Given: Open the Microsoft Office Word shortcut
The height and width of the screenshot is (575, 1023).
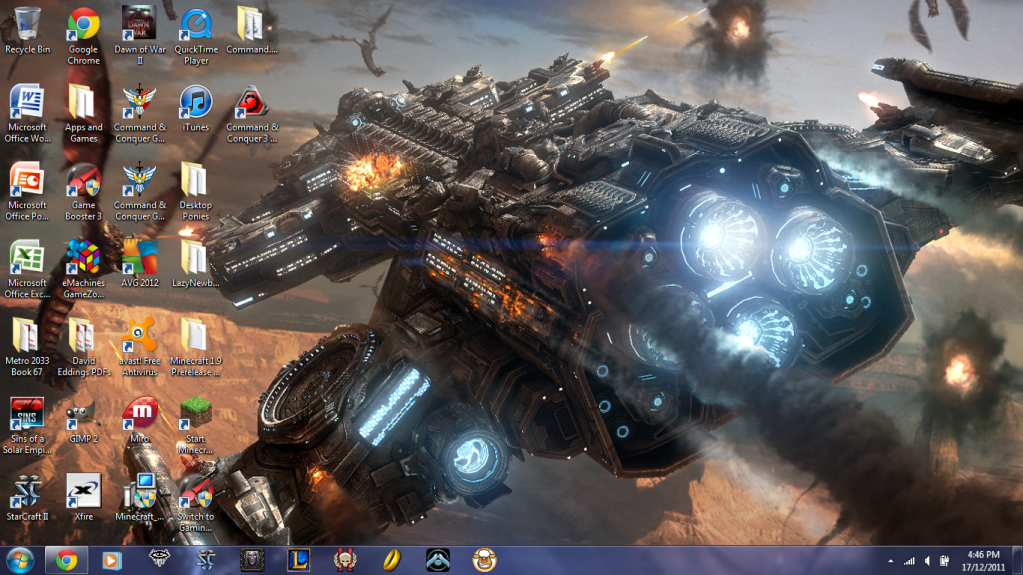Looking at the screenshot, I should pyautogui.click(x=27, y=114).
